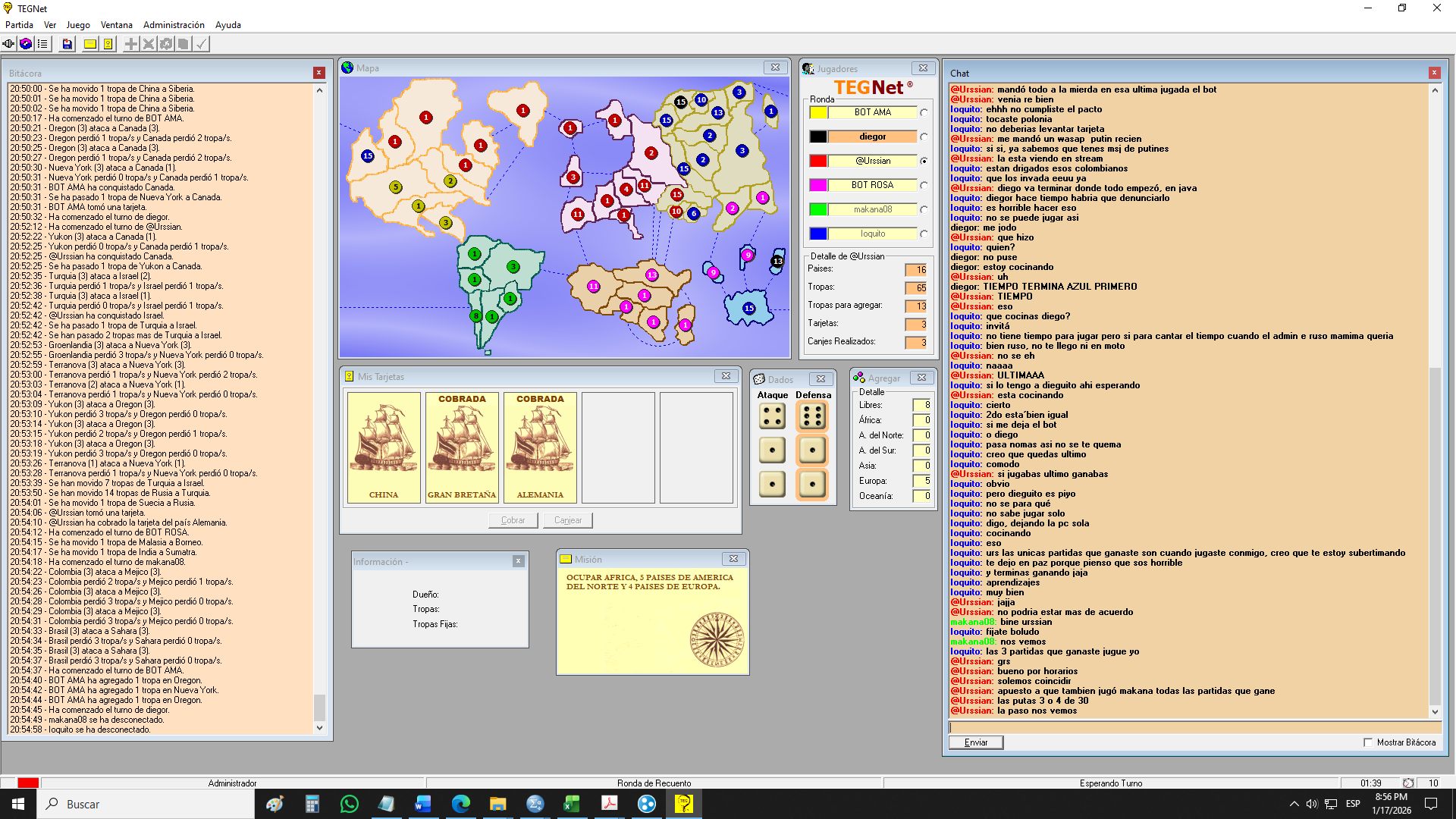Click the clock icon in the status bar
1456x819 pixels.
coord(1408,783)
